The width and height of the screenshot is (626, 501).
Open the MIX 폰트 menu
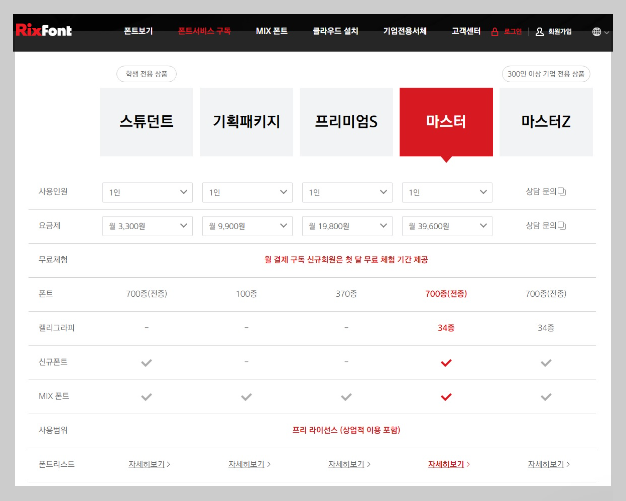pyautogui.click(x=271, y=31)
